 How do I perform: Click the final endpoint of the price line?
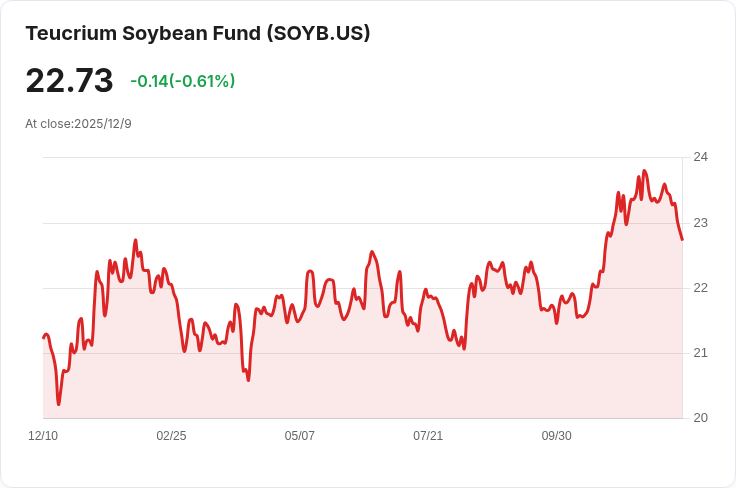[682, 239]
